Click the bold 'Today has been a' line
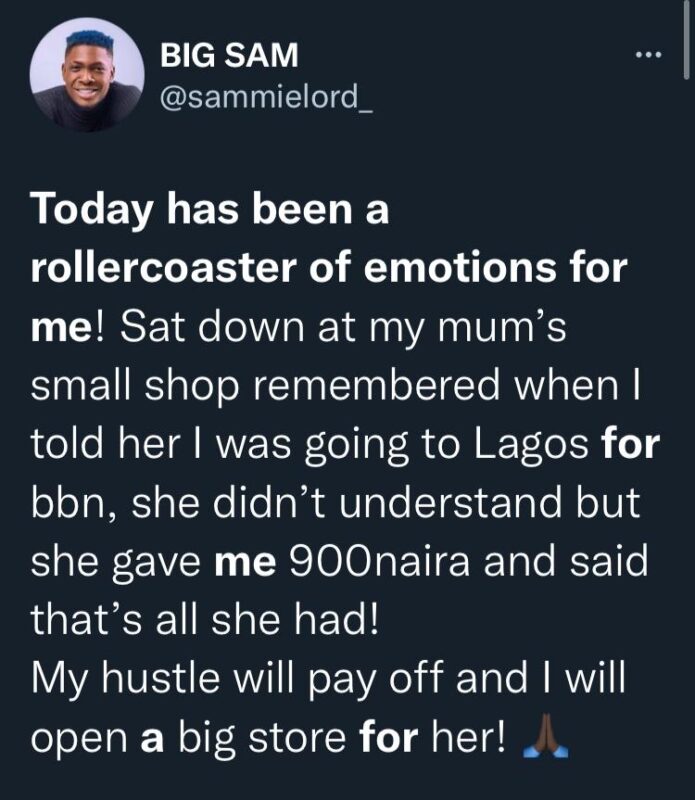This screenshot has height=800, width=695. pos(209,213)
